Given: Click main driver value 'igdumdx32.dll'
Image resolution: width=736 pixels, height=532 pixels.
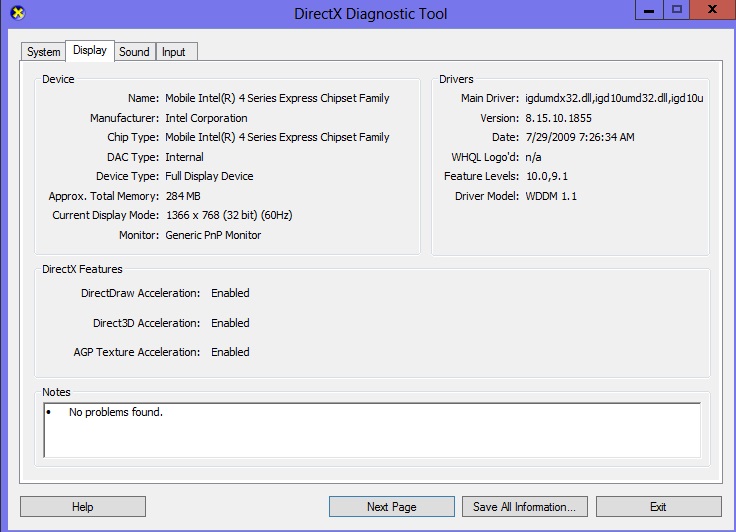Looking at the screenshot, I should click(614, 98).
